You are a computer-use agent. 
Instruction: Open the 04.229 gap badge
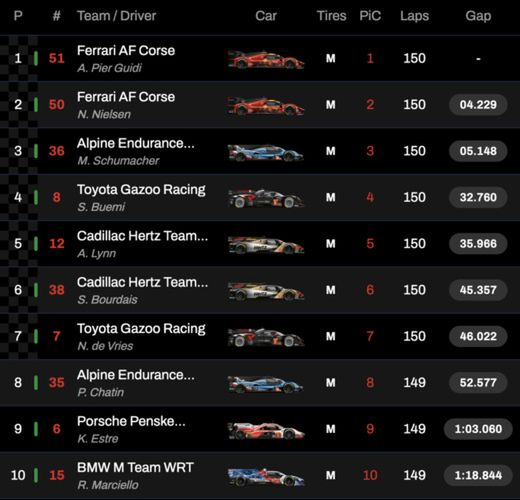478,105
